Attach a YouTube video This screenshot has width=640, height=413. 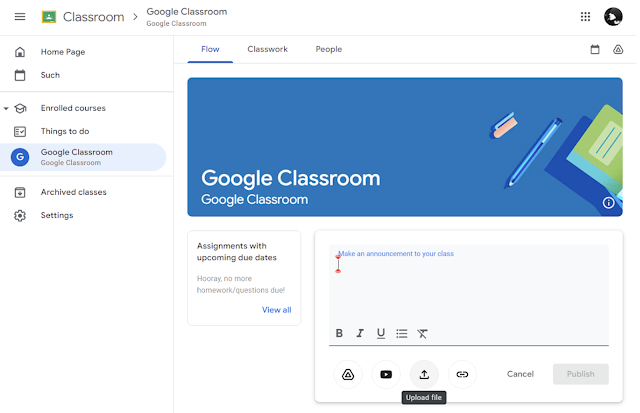pos(386,374)
